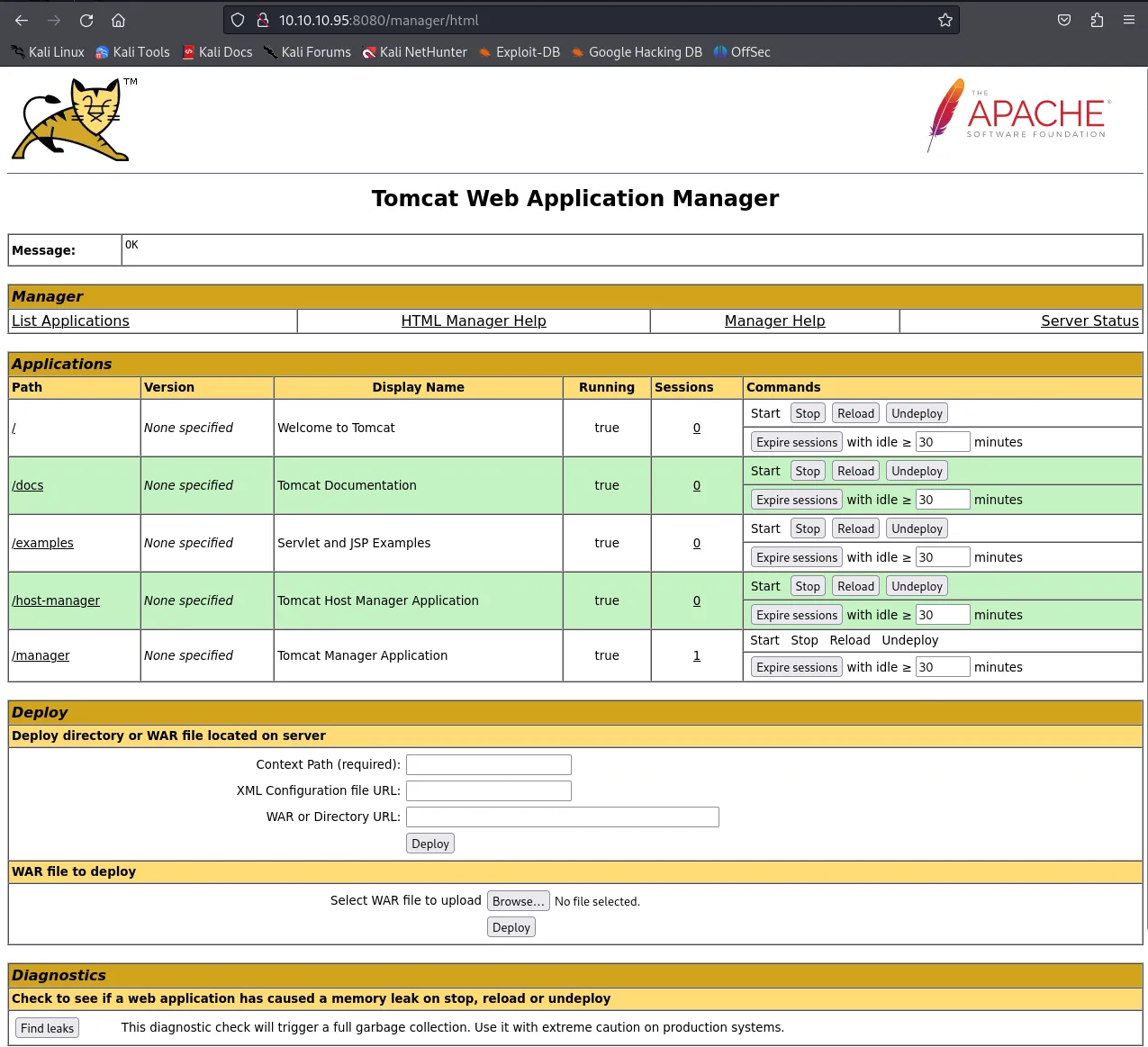Open the Manager Help link
The image size is (1148, 1047).
[x=774, y=320]
